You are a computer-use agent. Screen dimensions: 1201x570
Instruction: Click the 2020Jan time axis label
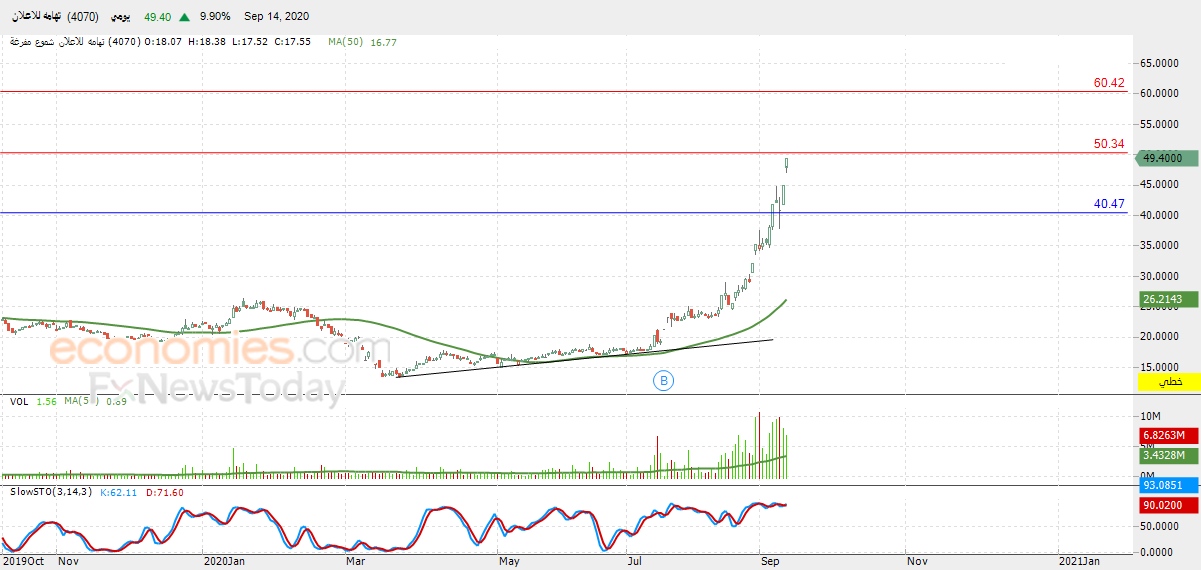[224, 562]
